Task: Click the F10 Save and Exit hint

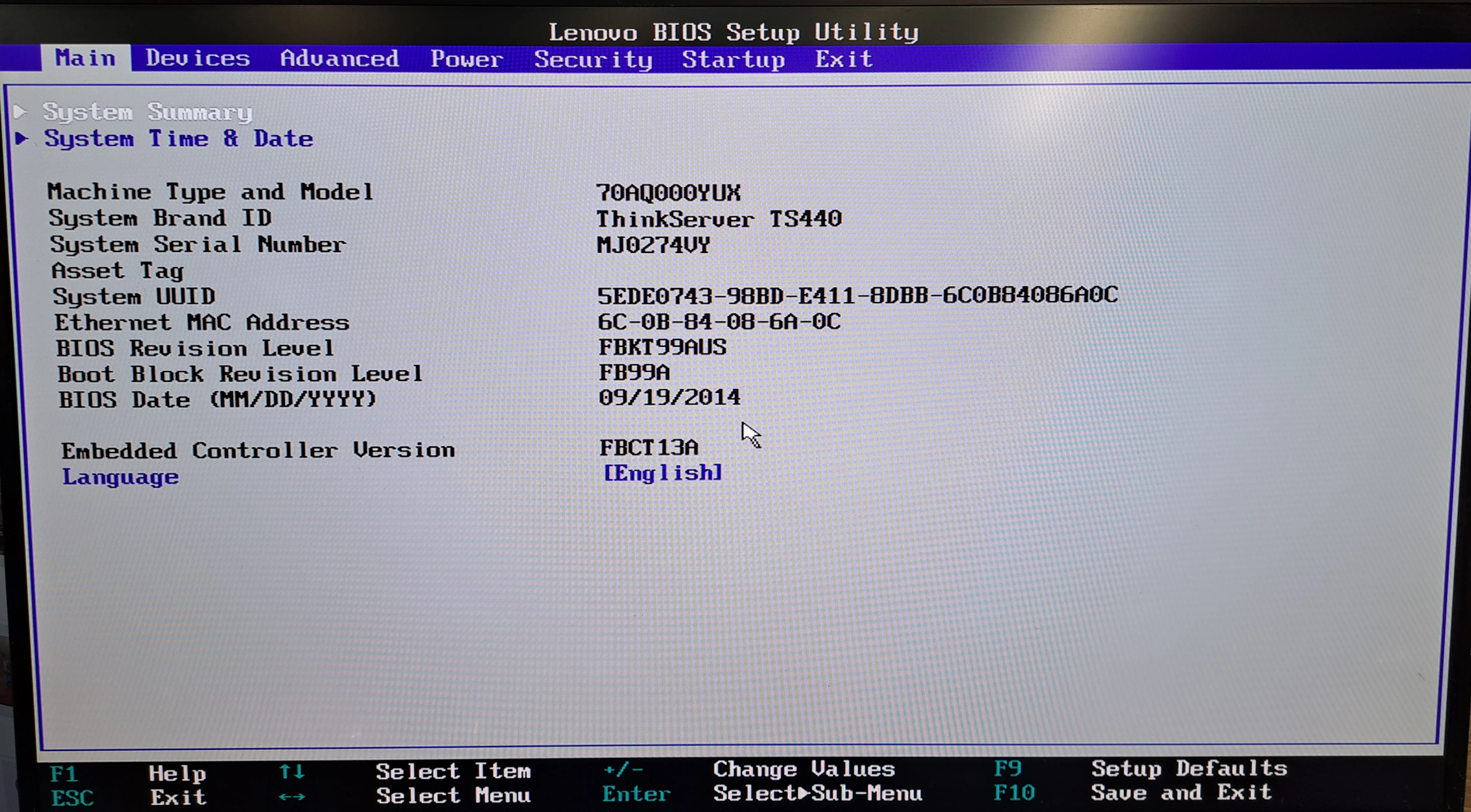Action: click(x=1132, y=792)
